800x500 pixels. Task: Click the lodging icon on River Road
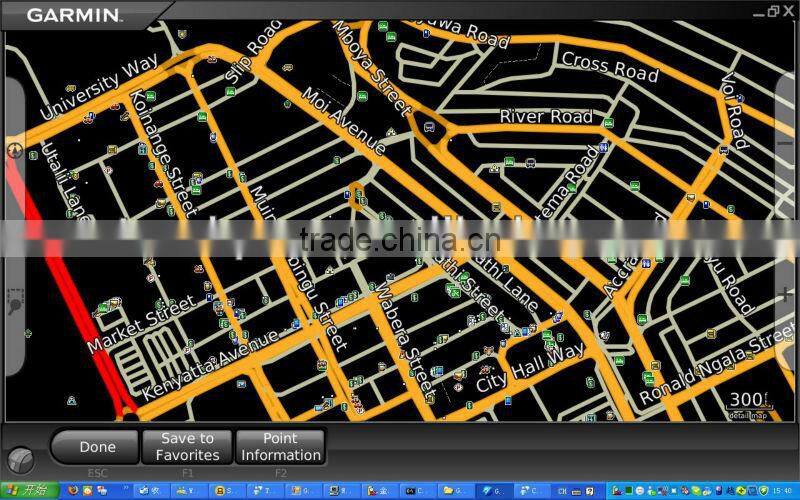(x=608, y=123)
